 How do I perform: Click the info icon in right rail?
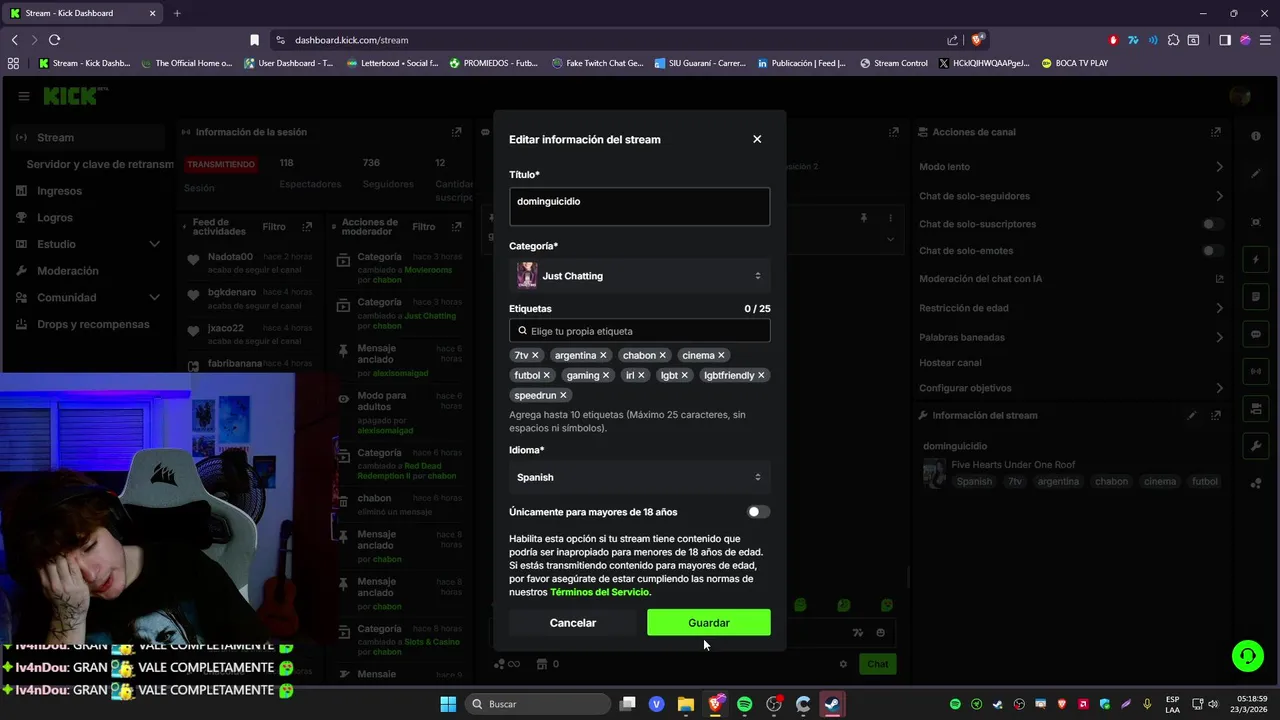(x=1256, y=136)
